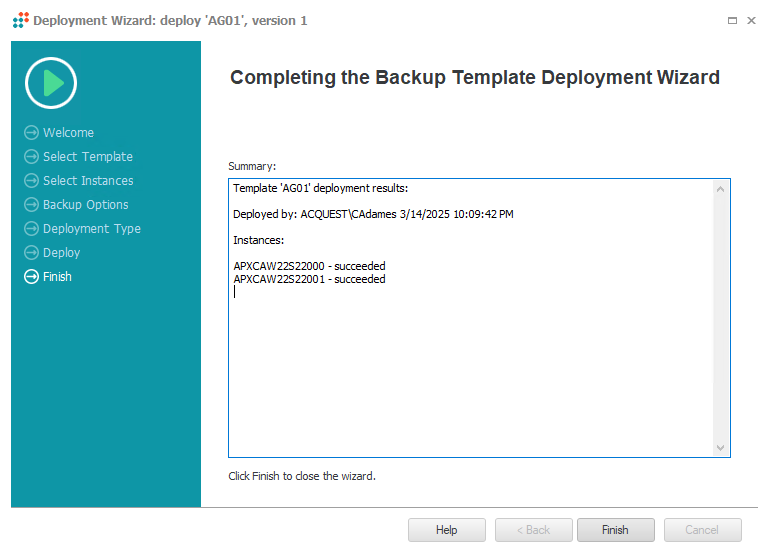Maximize the Deployment Wizard window
Screen dimensions: 767x558
[x=732, y=21]
